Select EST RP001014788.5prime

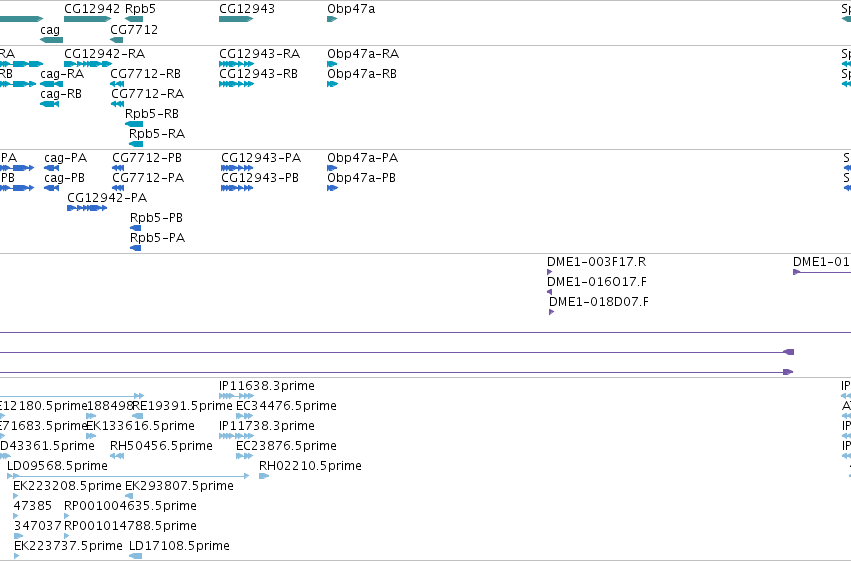[x=66, y=536]
